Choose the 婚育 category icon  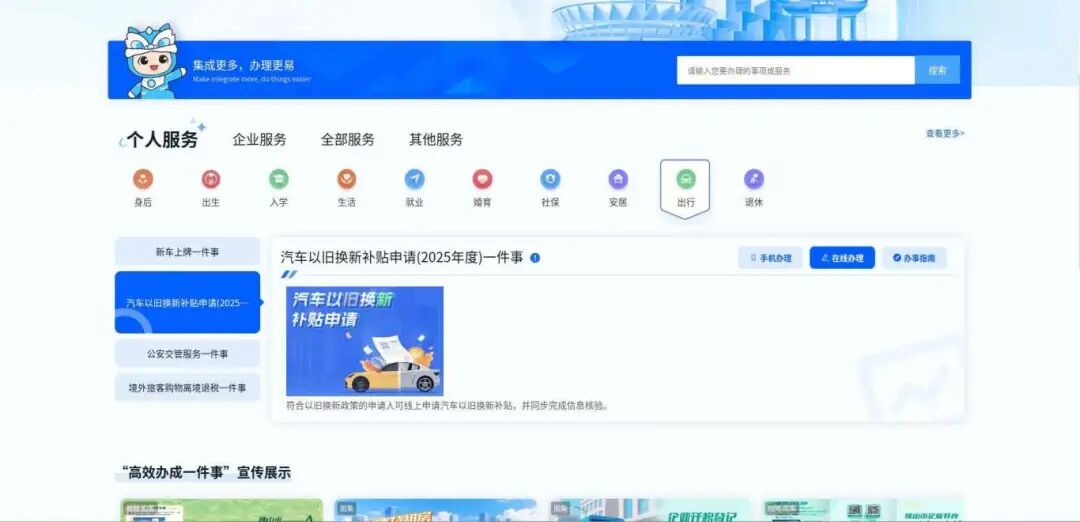(x=482, y=180)
